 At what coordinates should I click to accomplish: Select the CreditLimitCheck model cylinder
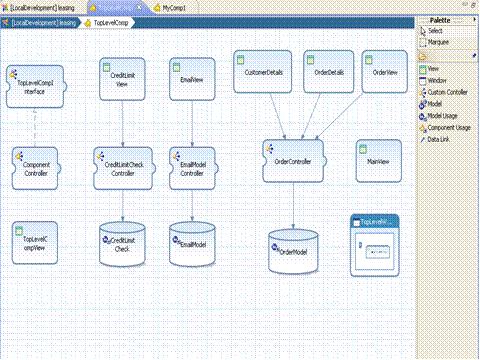tap(122, 244)
